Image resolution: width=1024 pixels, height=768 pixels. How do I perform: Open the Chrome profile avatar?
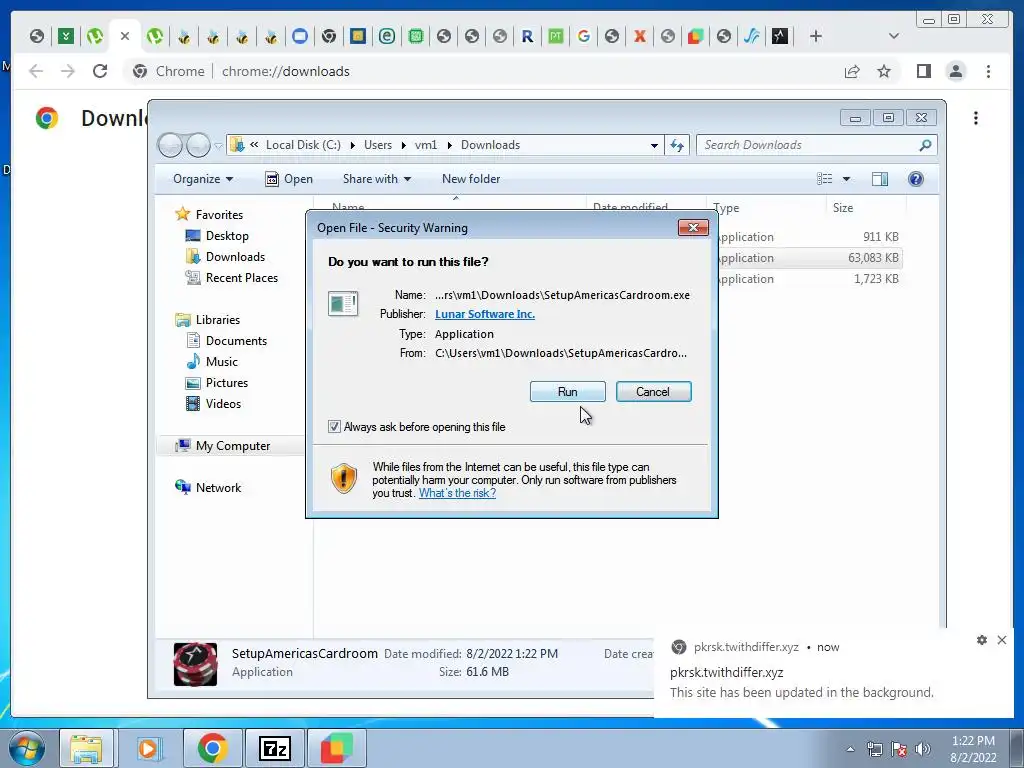(x=955, y=71)
